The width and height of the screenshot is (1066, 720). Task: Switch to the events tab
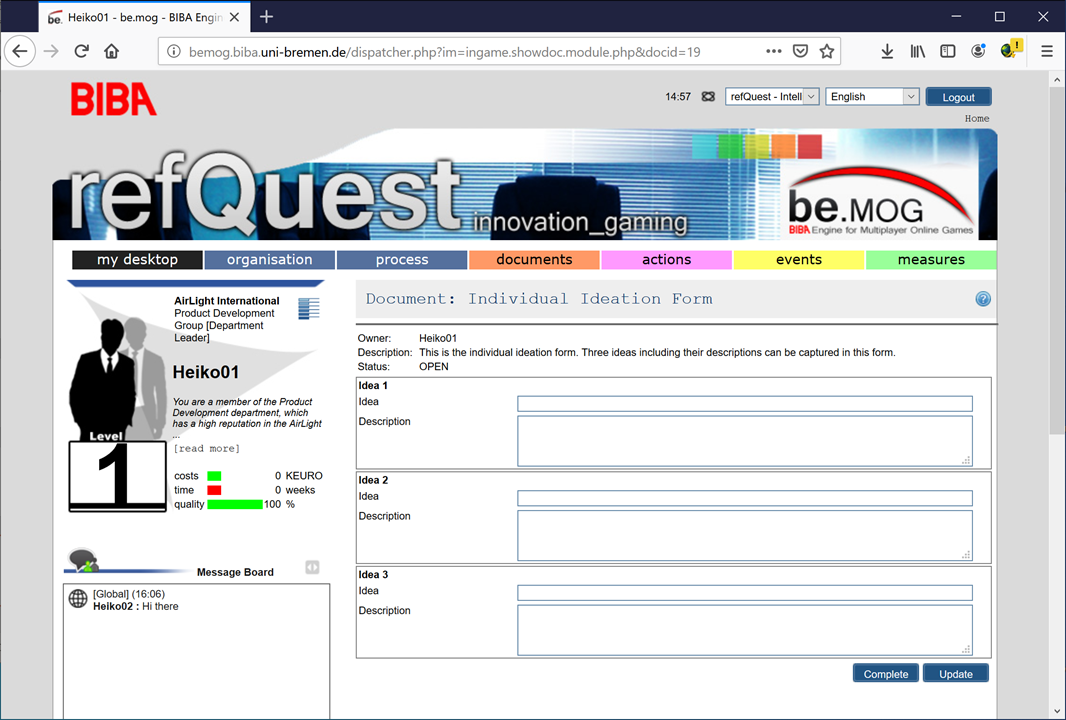799,260
